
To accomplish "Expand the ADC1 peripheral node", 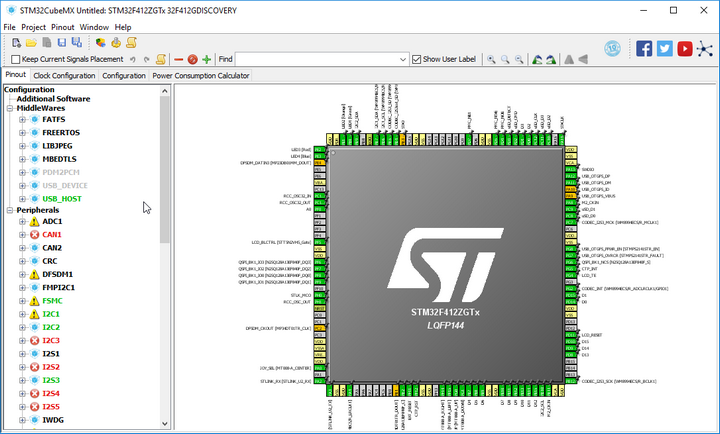I will click(22, 221).
